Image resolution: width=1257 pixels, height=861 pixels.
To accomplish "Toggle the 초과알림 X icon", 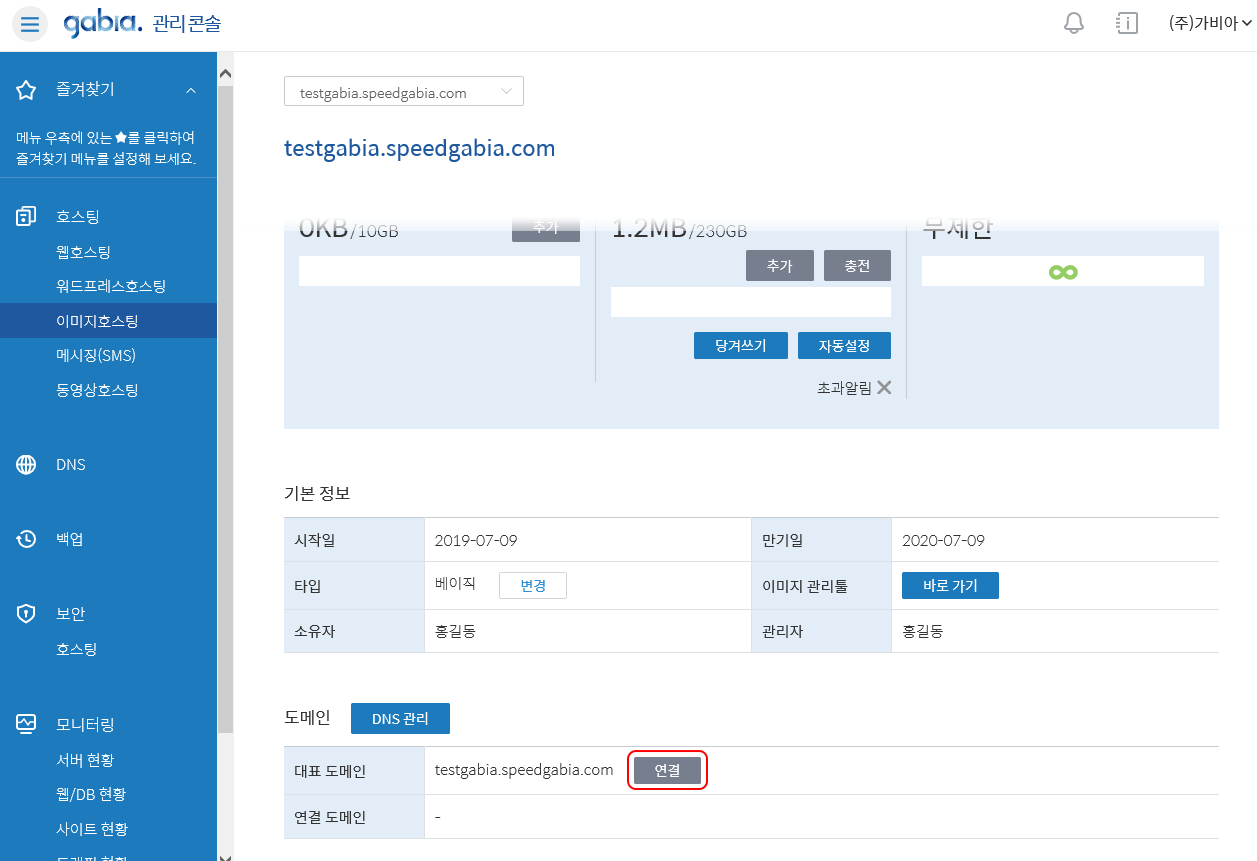I will [x=884, y=388].
